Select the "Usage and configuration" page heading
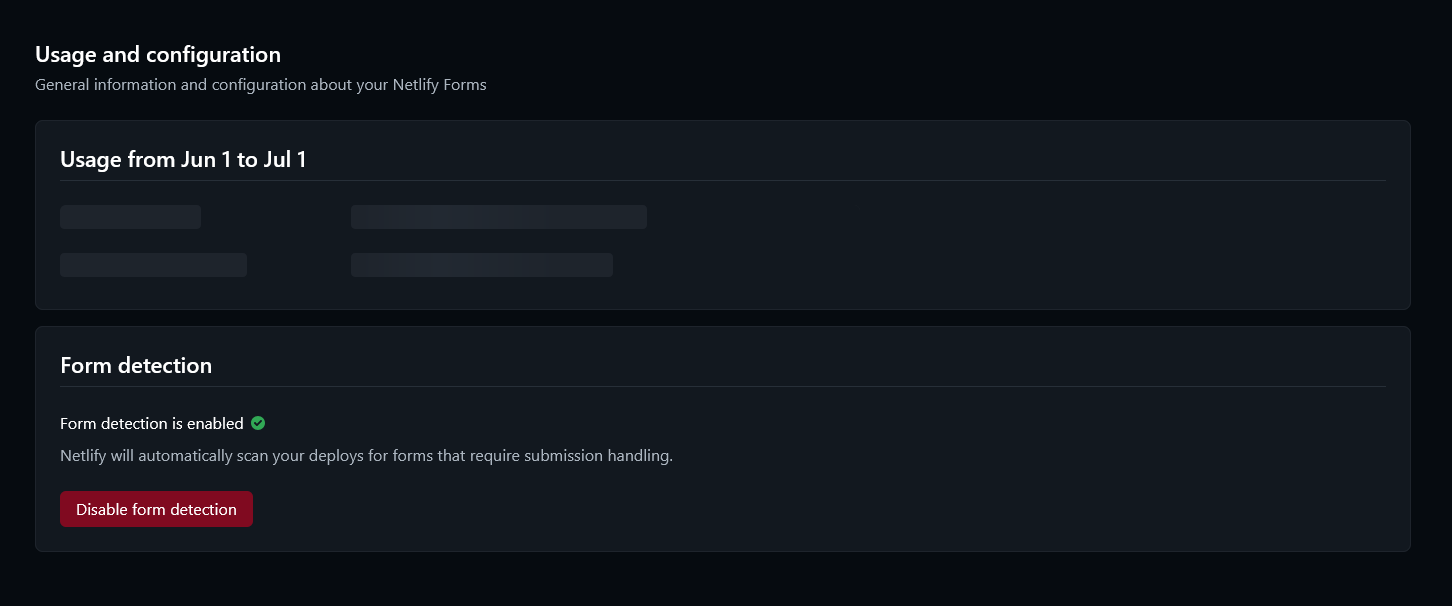Viewport: 1452px width, 606px height. (158, 54)
